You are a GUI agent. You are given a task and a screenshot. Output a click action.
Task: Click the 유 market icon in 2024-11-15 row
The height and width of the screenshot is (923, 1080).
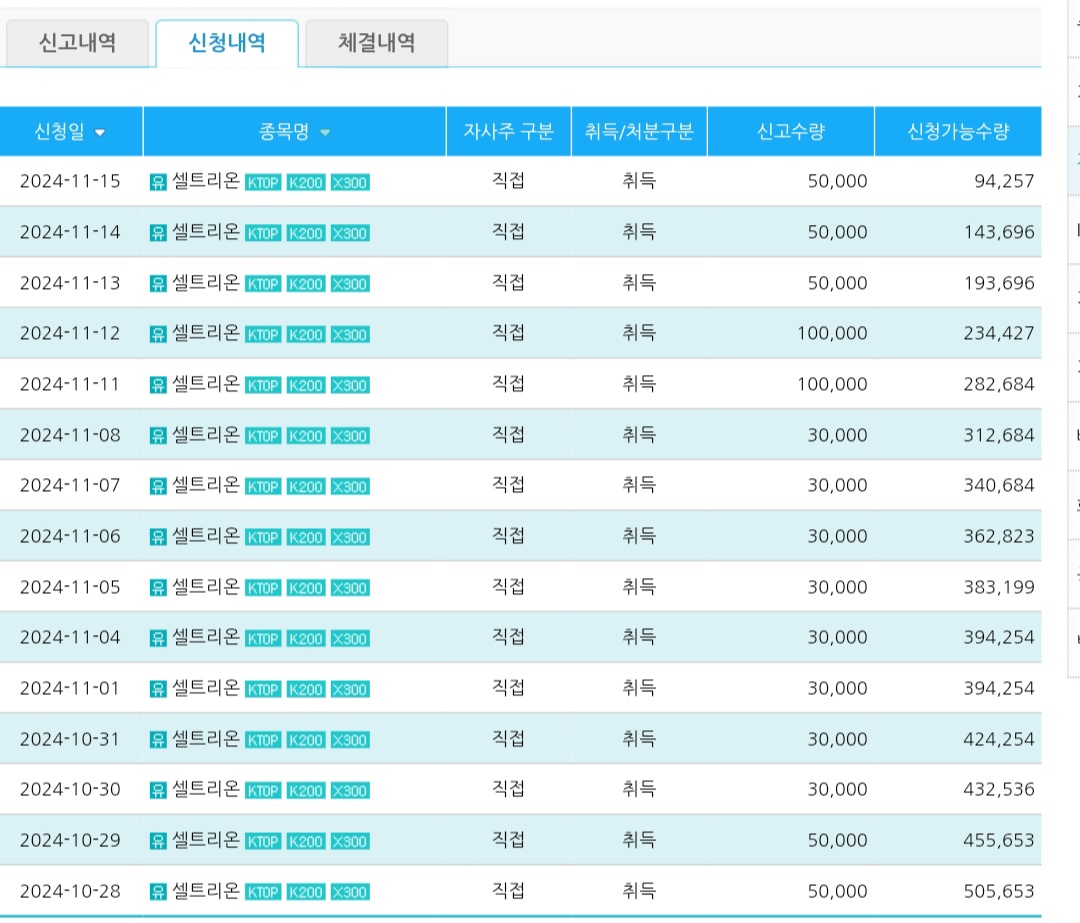[158, 182]
